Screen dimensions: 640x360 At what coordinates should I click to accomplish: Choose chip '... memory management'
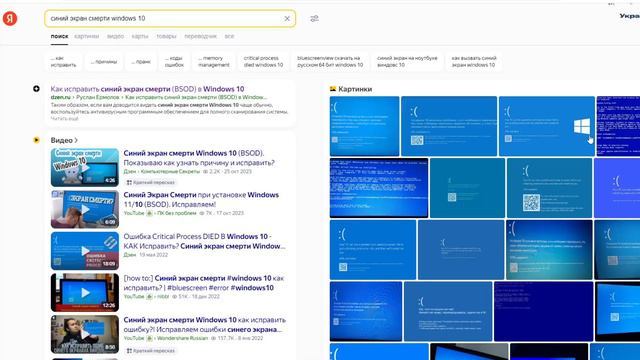click(214, 62)
